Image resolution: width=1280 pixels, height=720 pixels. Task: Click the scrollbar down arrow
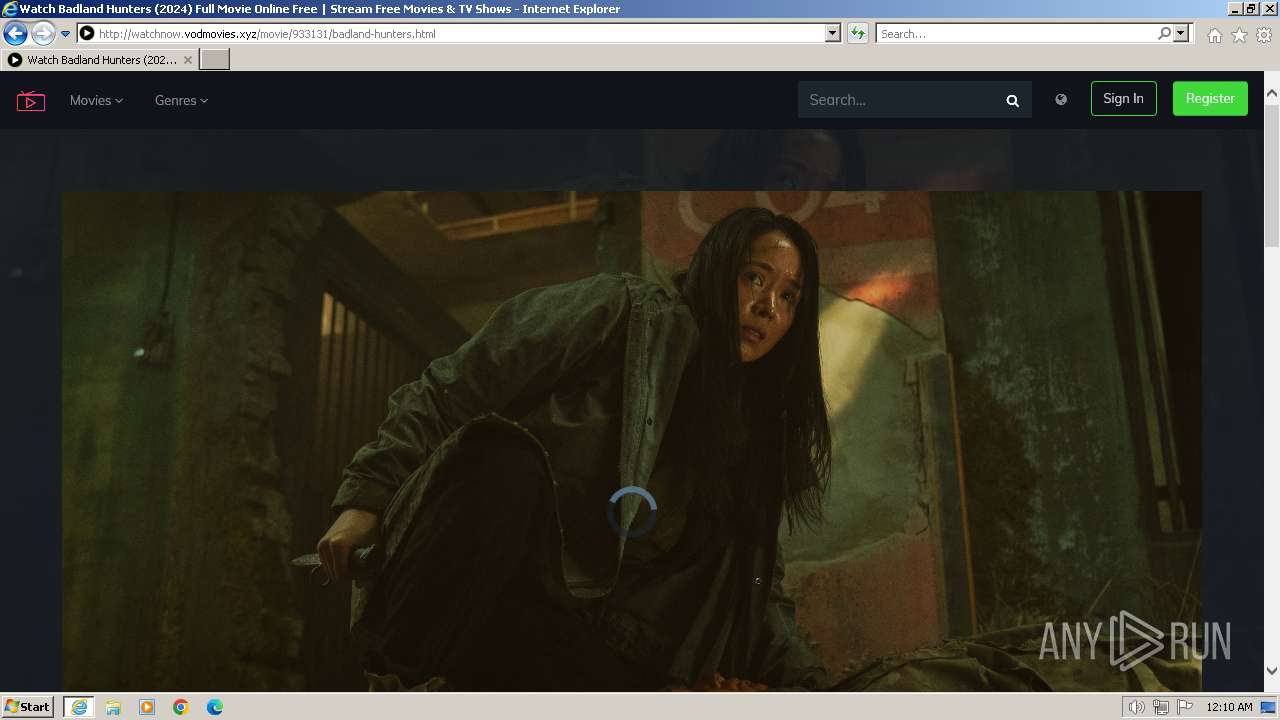[1272, 671]
